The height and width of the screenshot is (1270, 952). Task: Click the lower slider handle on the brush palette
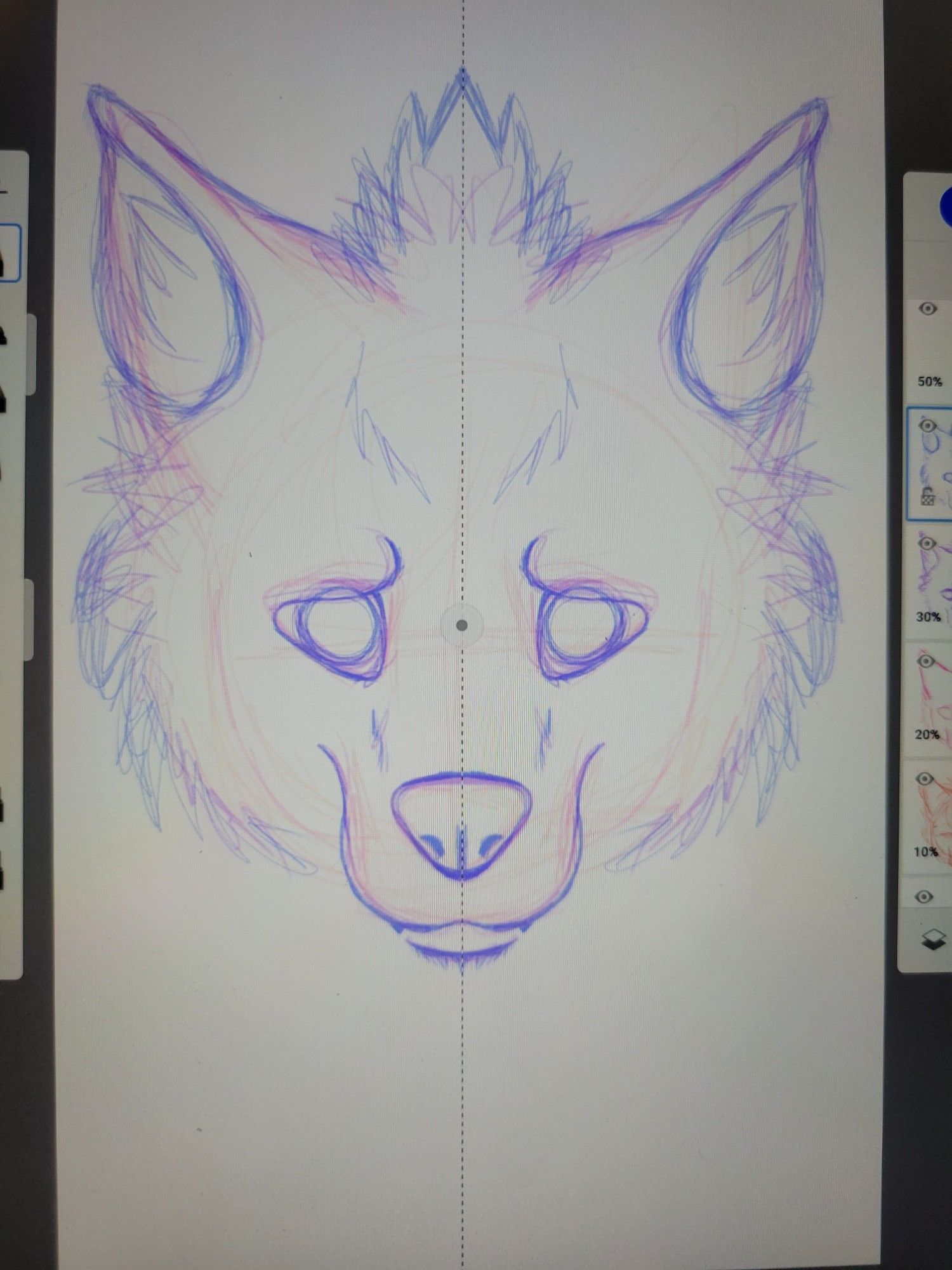28,619
